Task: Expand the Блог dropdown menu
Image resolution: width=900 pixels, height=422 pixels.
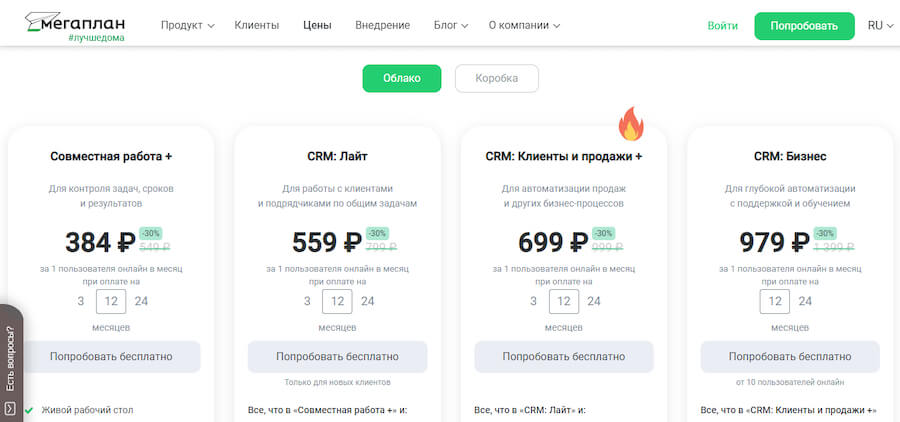Action: (451, 26)
